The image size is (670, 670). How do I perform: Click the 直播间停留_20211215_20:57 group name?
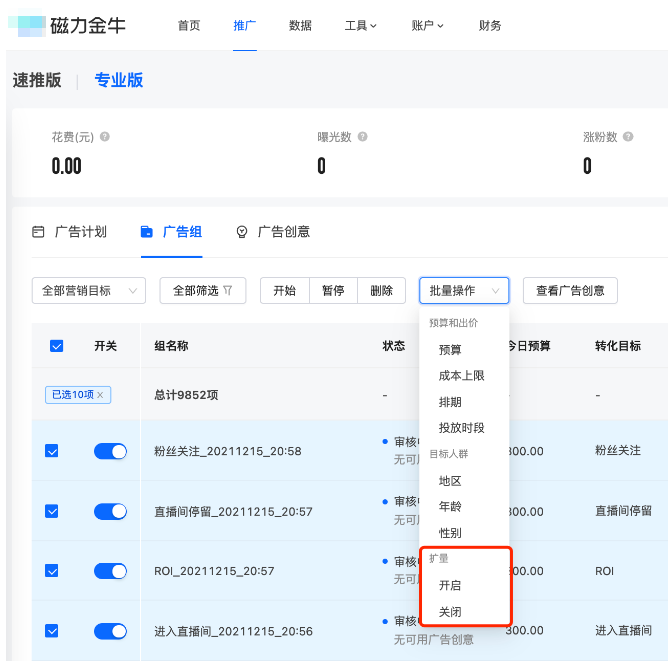click(x=233, y=511)
